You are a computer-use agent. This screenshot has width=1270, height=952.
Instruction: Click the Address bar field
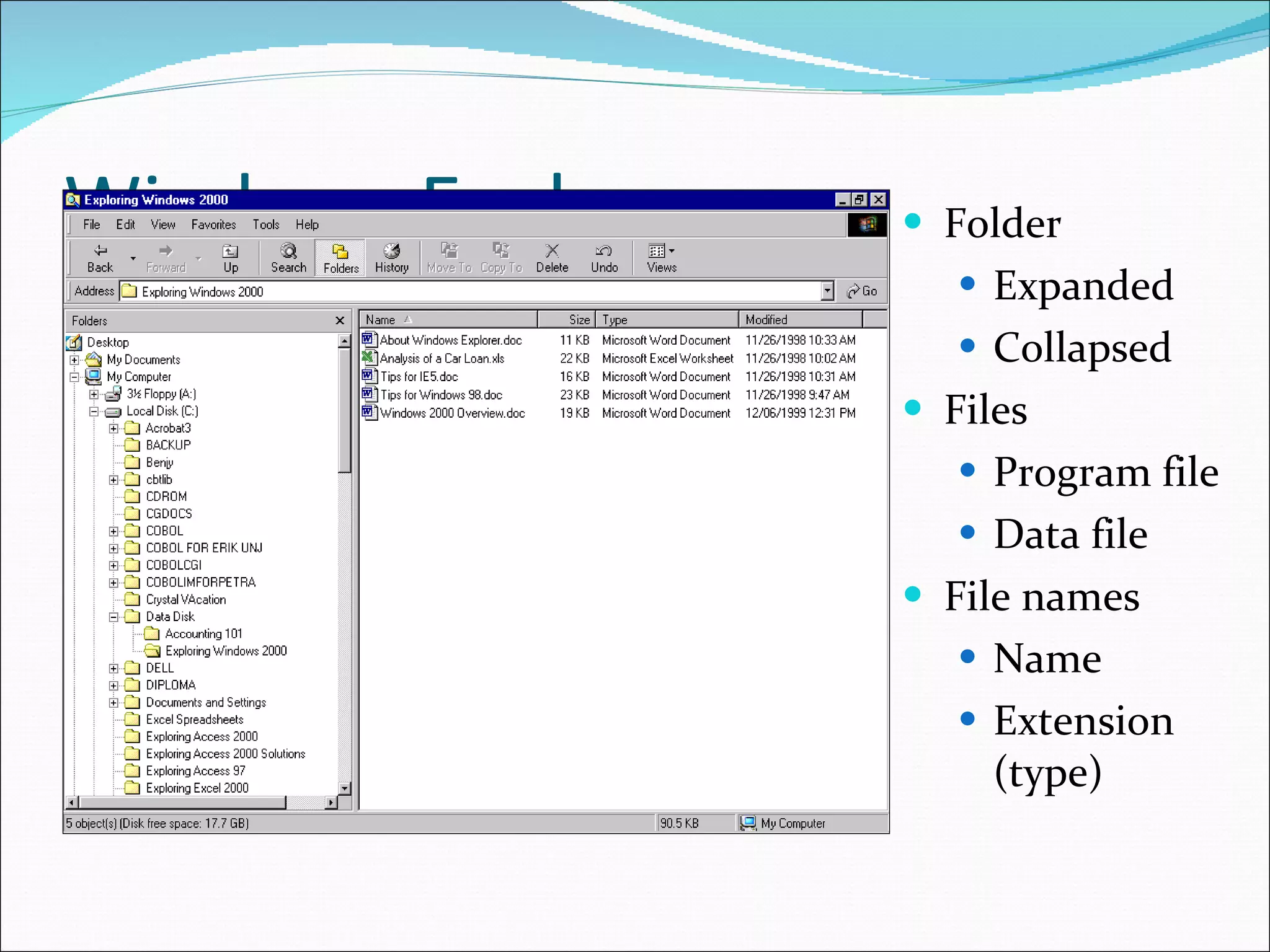(470, 291)
